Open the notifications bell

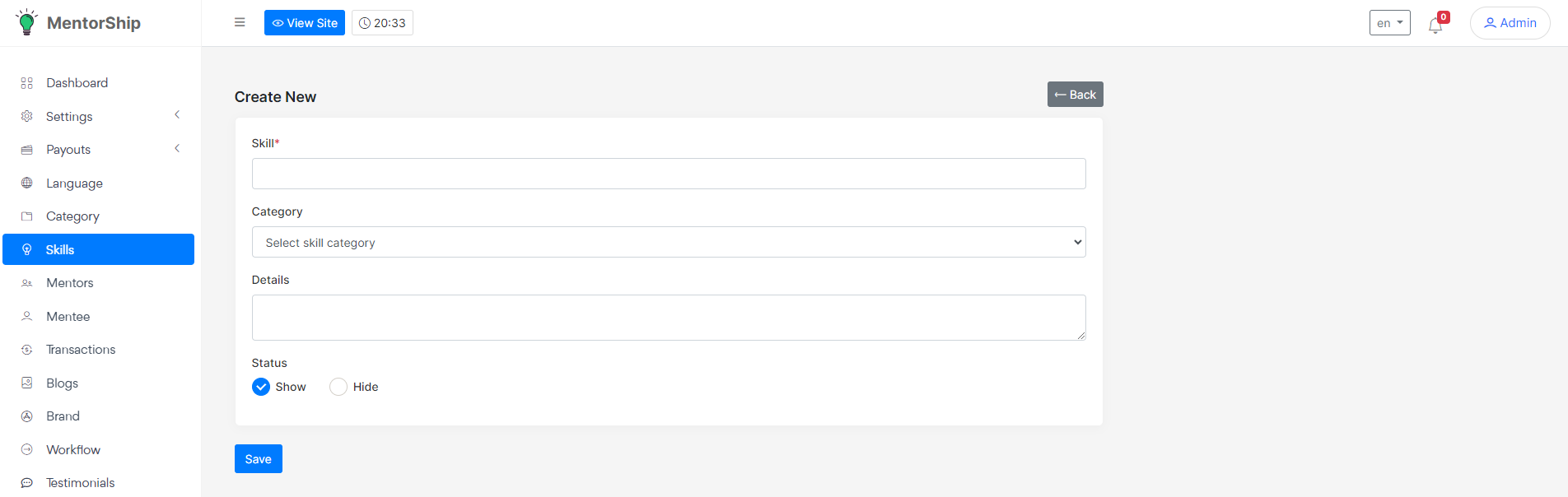1435,25
